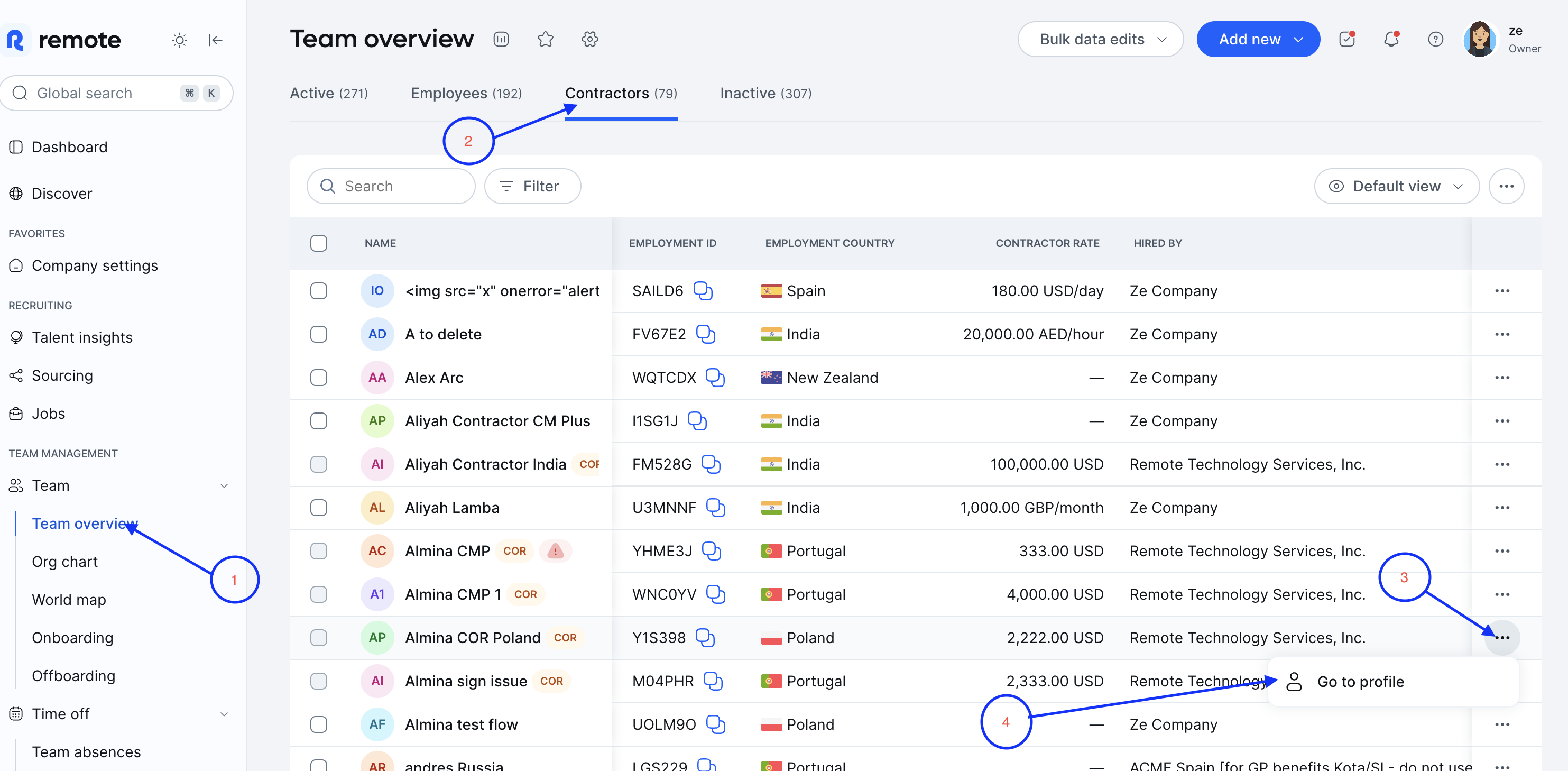Copy employment ID I1SG1J
Screen dimensions: 1568x771
(697, 421)
